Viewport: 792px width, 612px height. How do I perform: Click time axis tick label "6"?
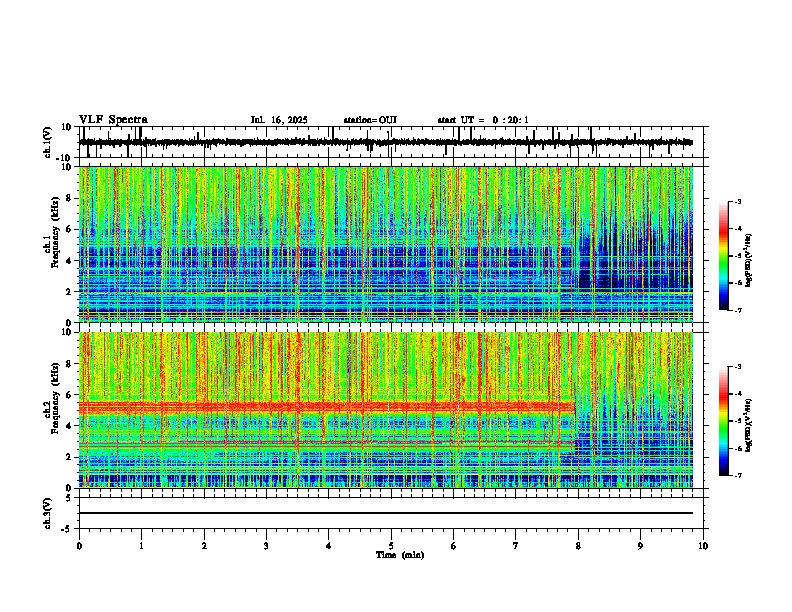(454, 546)
